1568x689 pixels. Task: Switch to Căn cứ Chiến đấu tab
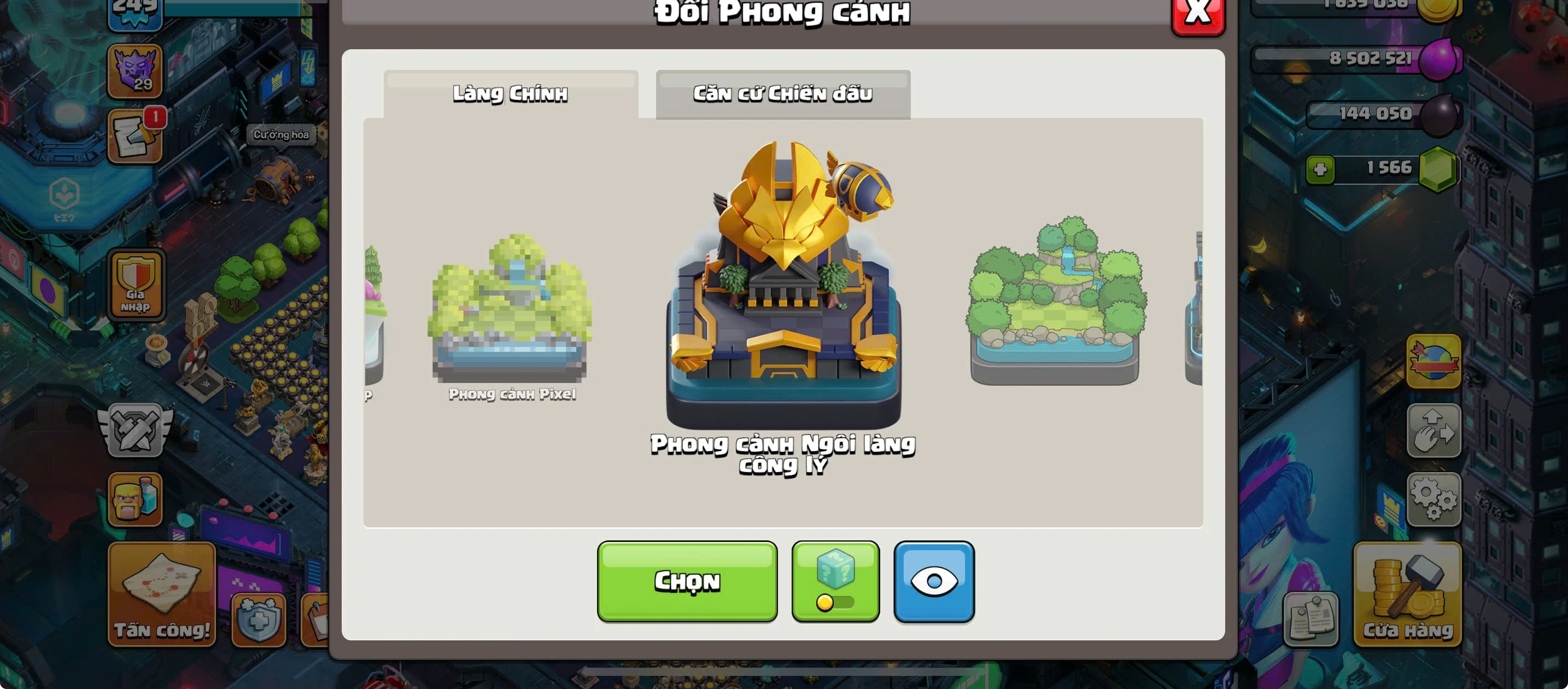coord(783,93)
